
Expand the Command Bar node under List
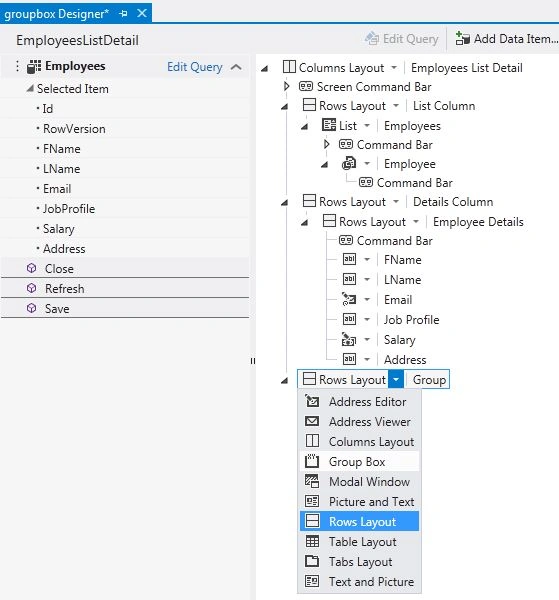(326, 145)
